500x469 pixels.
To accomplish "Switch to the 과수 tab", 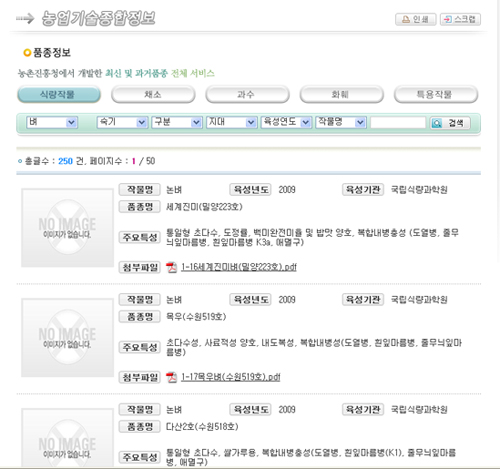I will (x=247, y=94).
